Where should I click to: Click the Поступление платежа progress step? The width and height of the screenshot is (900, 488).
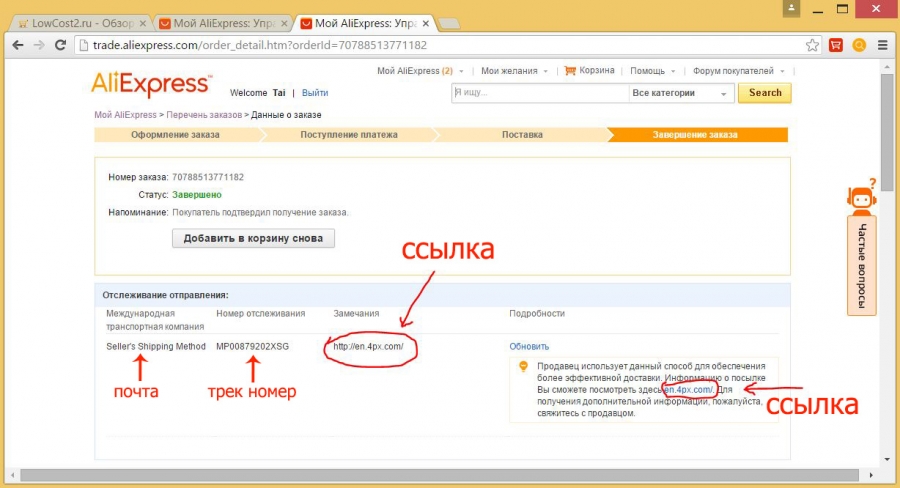[x=349, y=135]
